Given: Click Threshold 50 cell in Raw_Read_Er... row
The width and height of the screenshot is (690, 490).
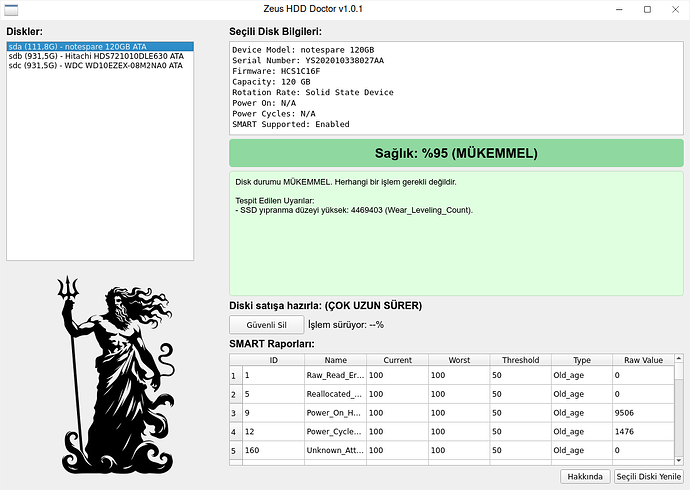Looking at the screenshot, I should 521,375.
